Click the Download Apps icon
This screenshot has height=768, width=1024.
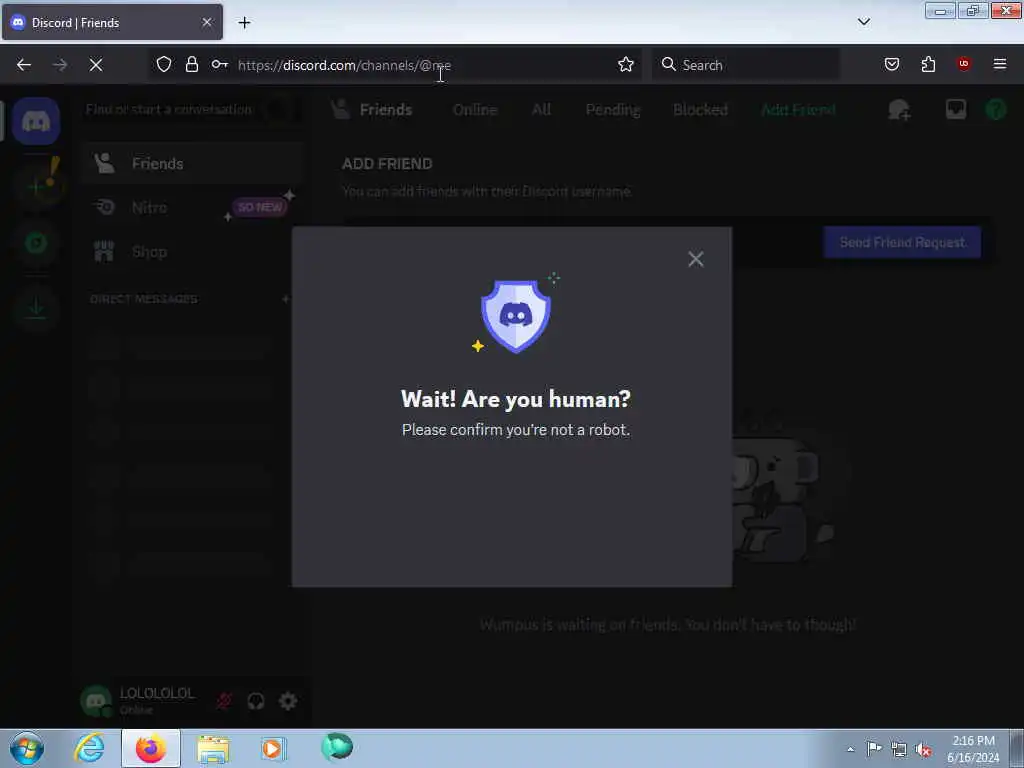(x=37, y=308)
